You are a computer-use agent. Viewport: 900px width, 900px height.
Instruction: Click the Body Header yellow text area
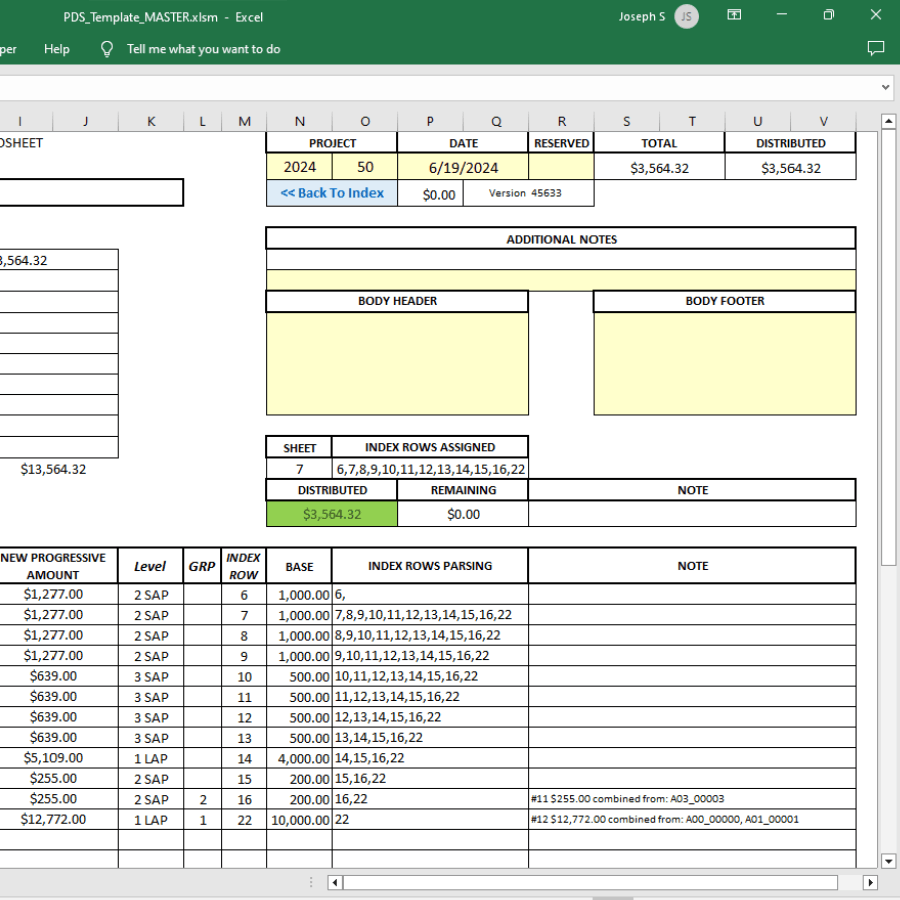pyautogui.click(x=397, y=363)
